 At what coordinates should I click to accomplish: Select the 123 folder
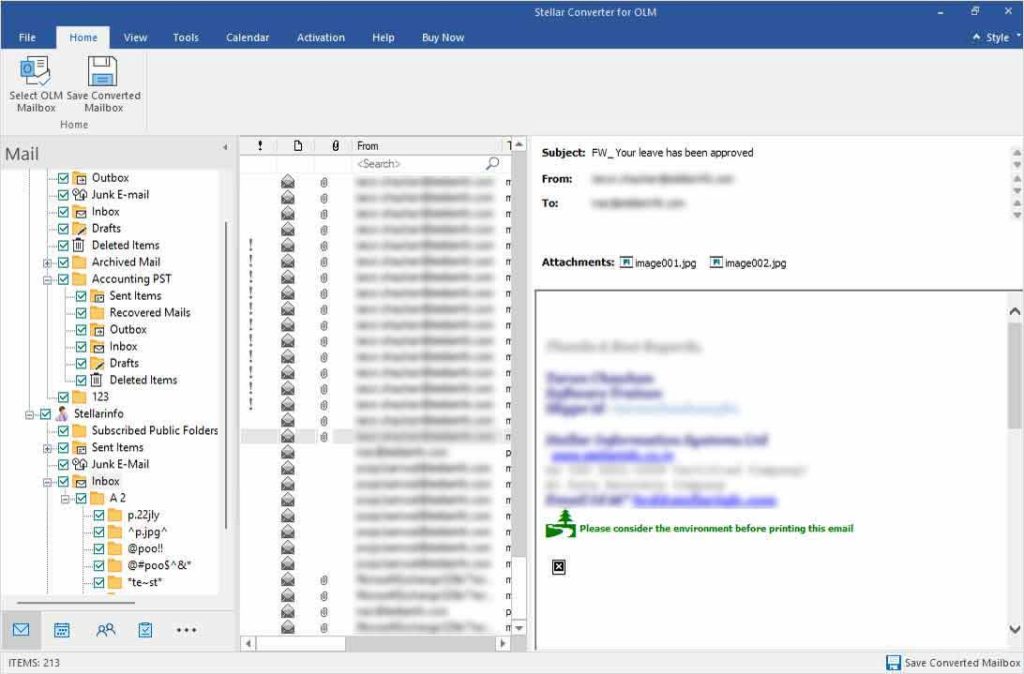click(100, 396)
